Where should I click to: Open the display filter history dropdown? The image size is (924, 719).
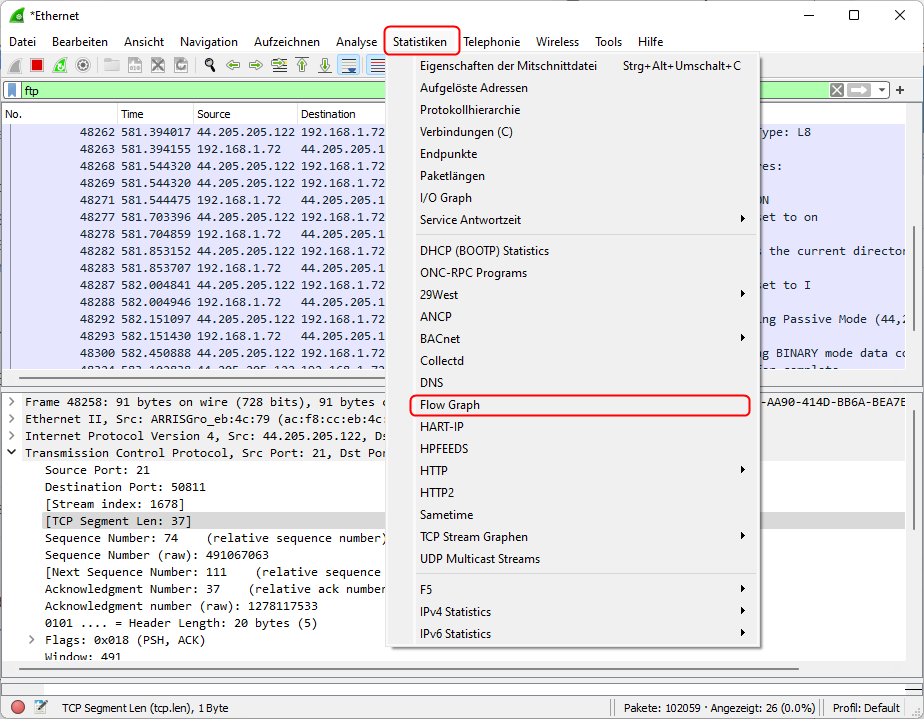click(x=881, y=90)
